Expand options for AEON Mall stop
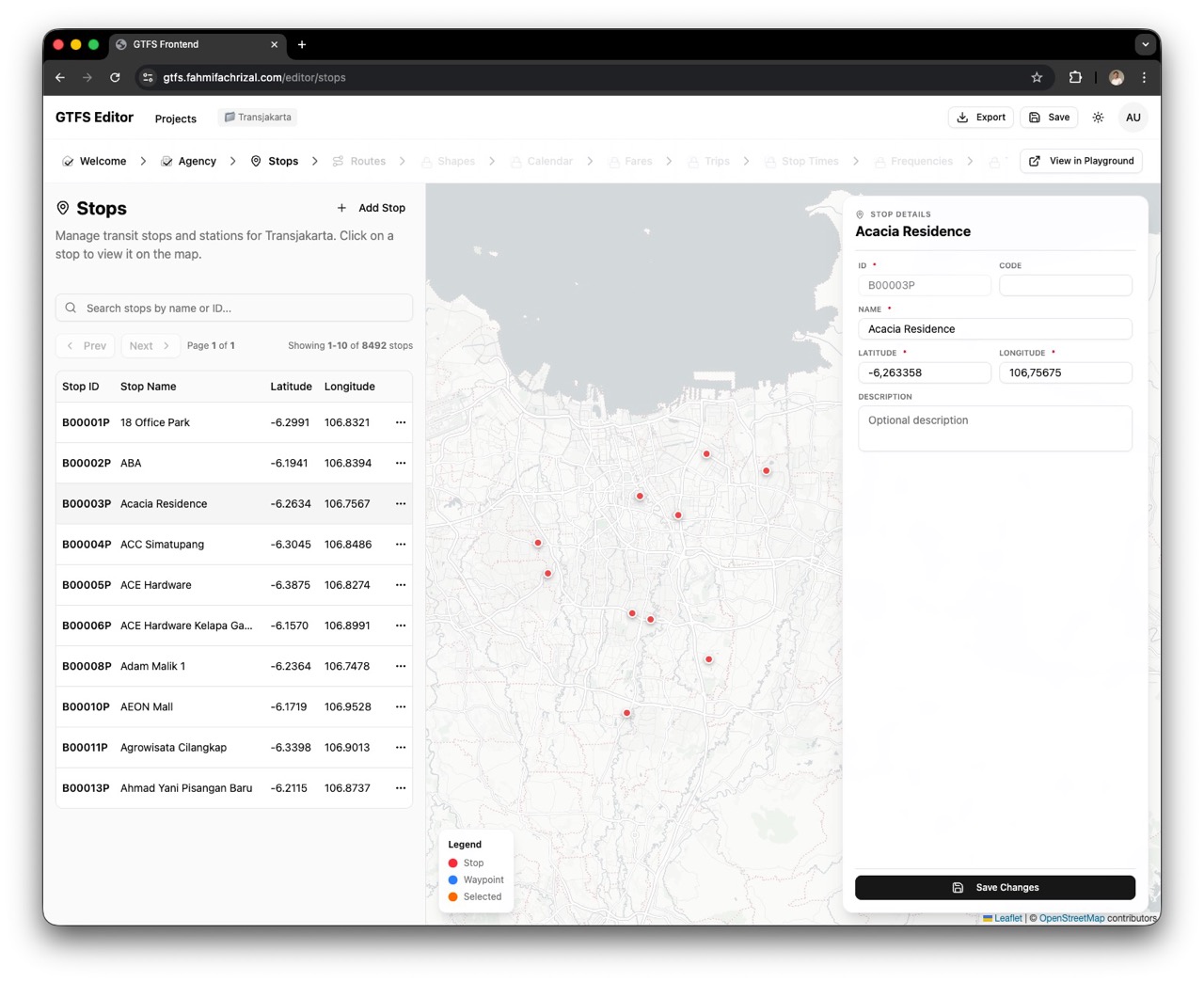 point(401,706)
